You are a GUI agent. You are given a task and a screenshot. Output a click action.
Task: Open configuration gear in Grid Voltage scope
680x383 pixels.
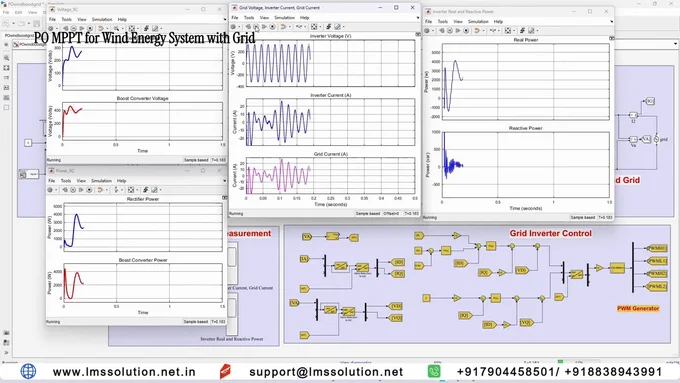click(x=233, y=26)
